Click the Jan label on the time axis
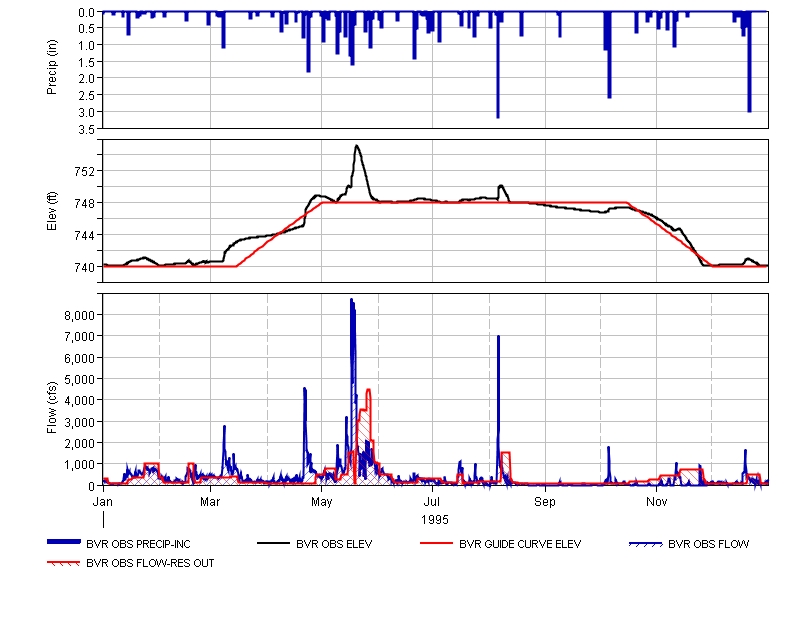800x627 pixels. [103, 500]
